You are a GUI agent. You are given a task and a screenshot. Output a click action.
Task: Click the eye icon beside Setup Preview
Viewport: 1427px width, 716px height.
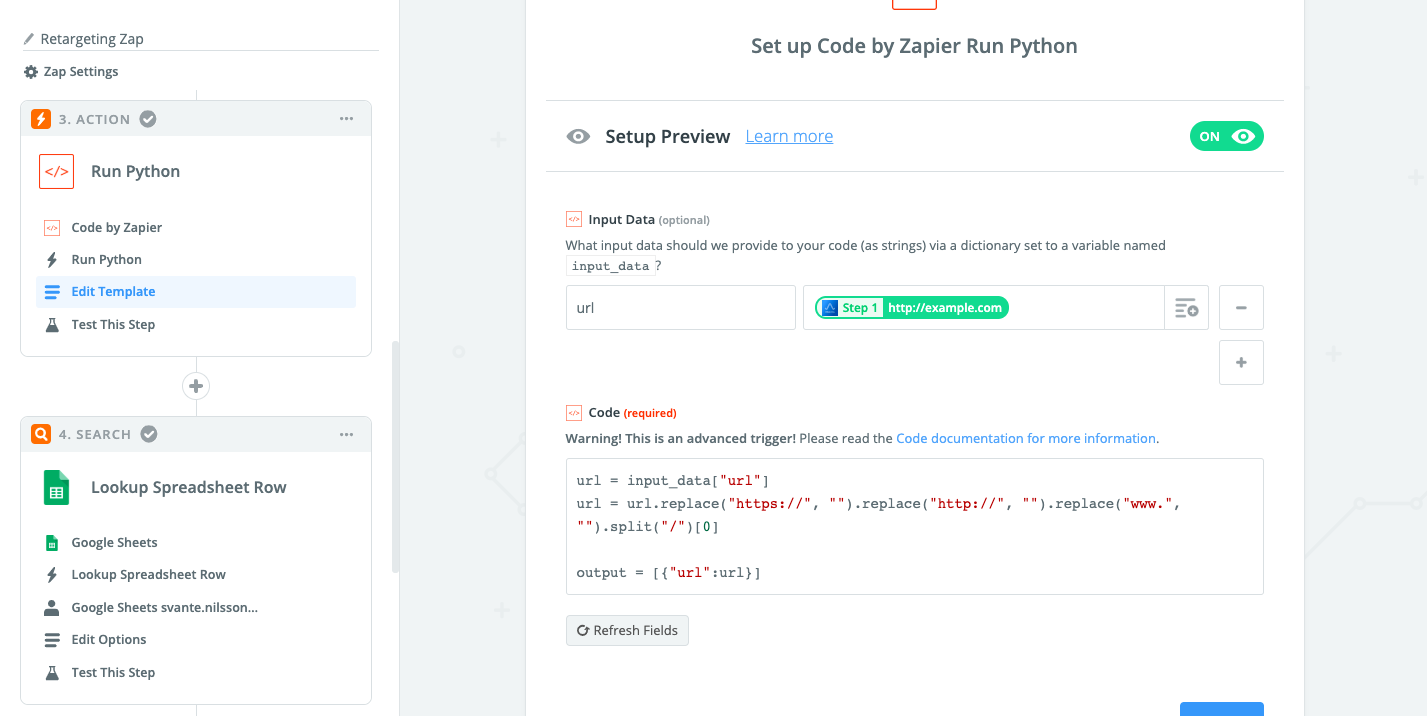578,136
